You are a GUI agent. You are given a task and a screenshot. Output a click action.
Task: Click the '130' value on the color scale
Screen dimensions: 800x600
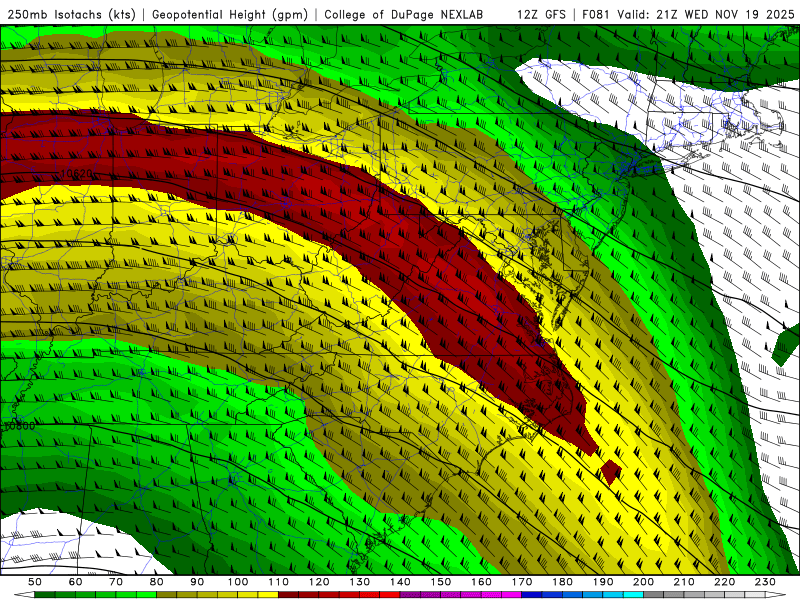(x=360, y=582)
